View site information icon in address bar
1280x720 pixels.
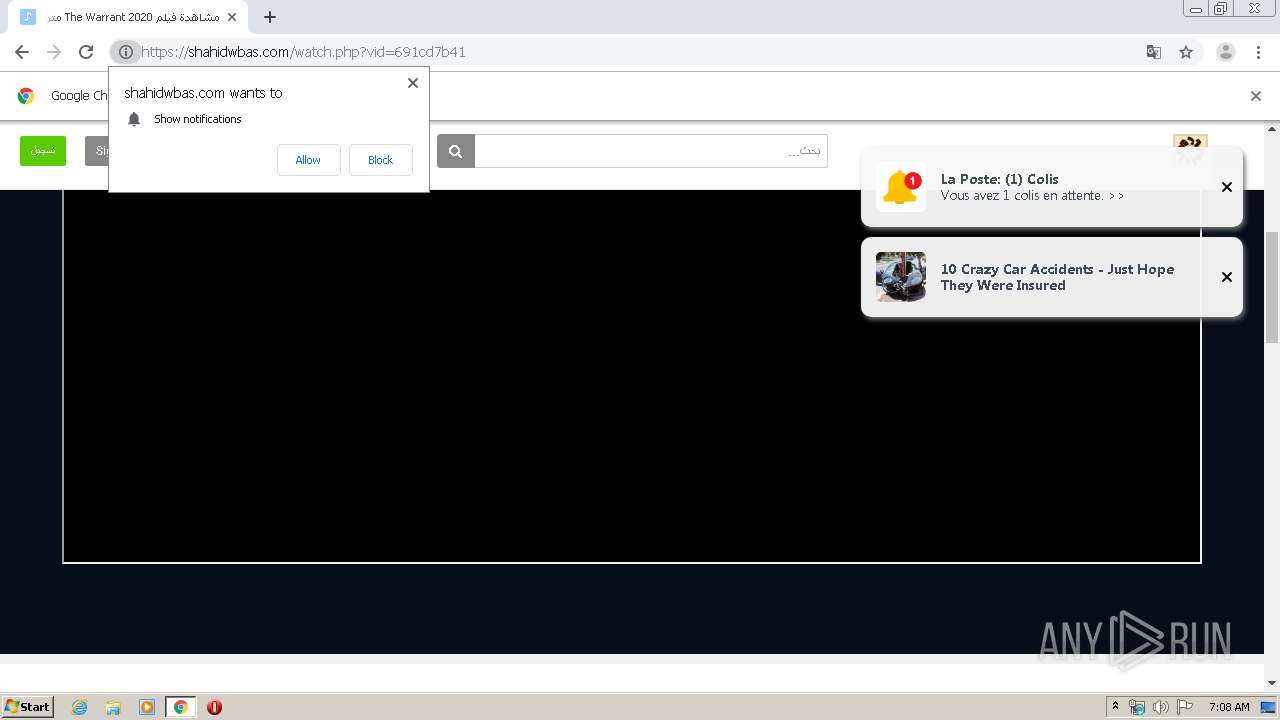(125, 52)
